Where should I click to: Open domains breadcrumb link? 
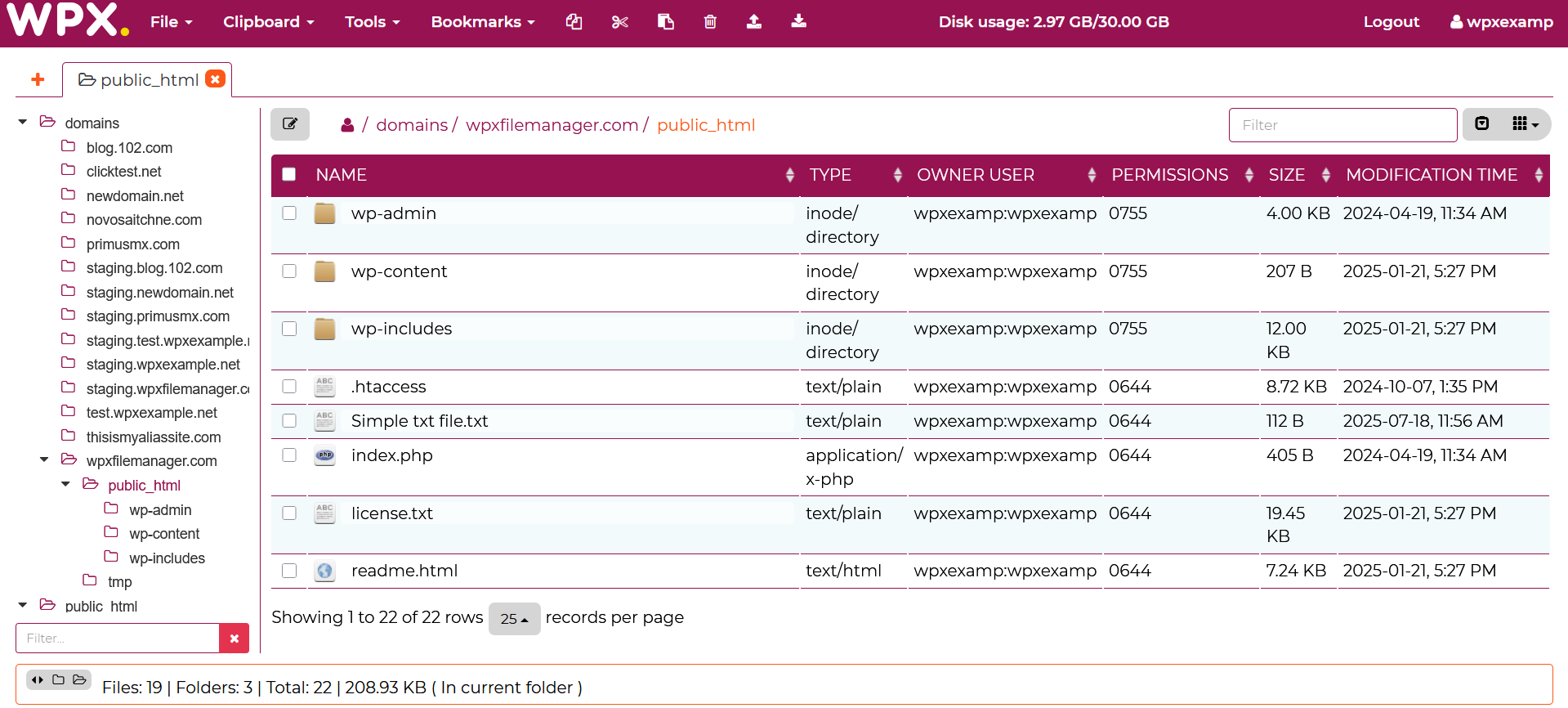click(412, 125)
